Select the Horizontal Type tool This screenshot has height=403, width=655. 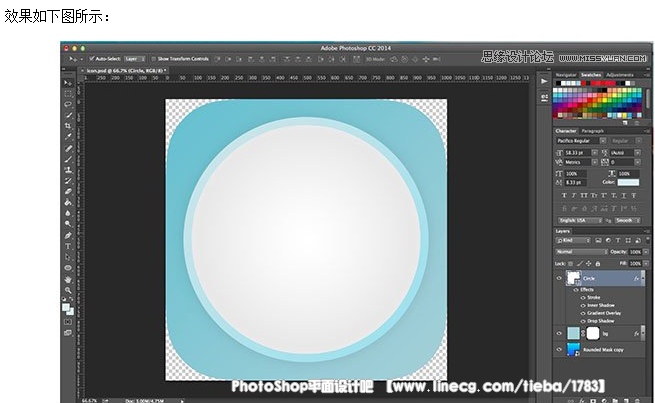pyautogui.click(x=68, y=246)
